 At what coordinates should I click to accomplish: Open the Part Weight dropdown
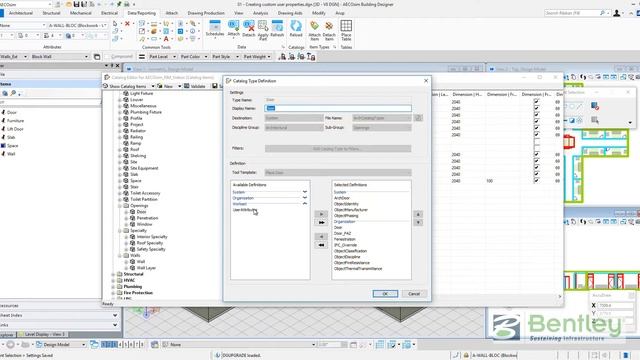click(x=256, y=57)
